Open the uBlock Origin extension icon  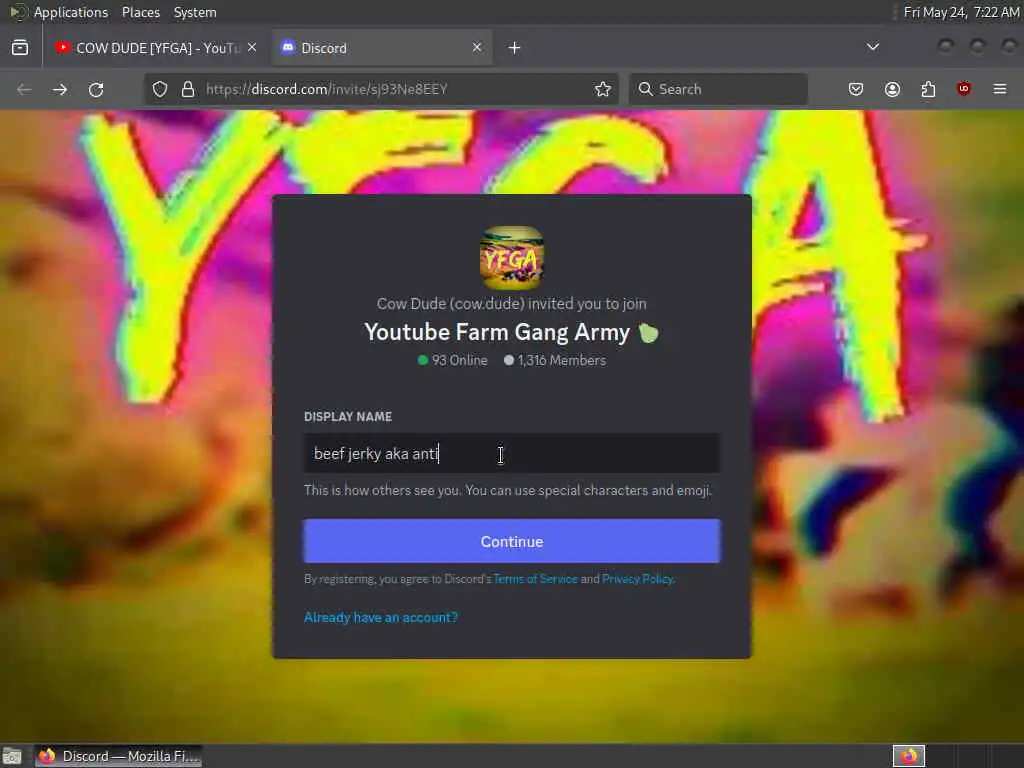[x=964, y=89]
